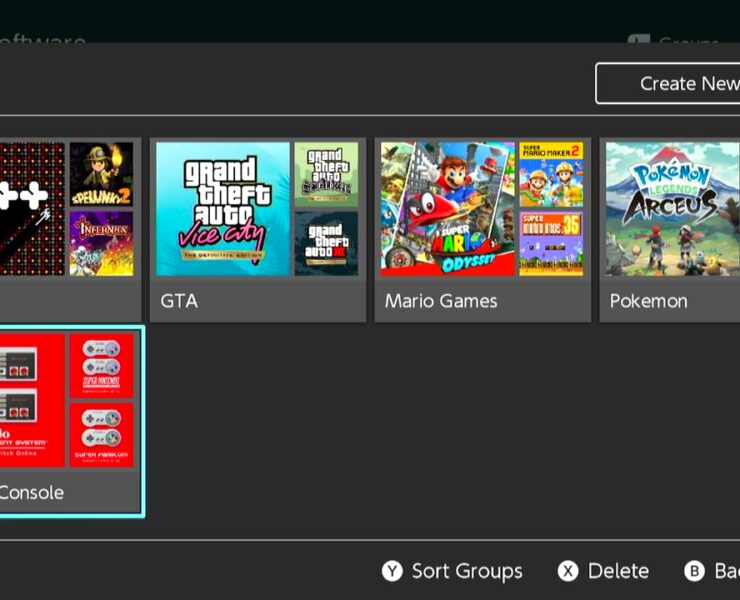Click Super Mario Odyssey cover thumbnail
This screenshot has height=600, width=740.
(x=447, y=209)
